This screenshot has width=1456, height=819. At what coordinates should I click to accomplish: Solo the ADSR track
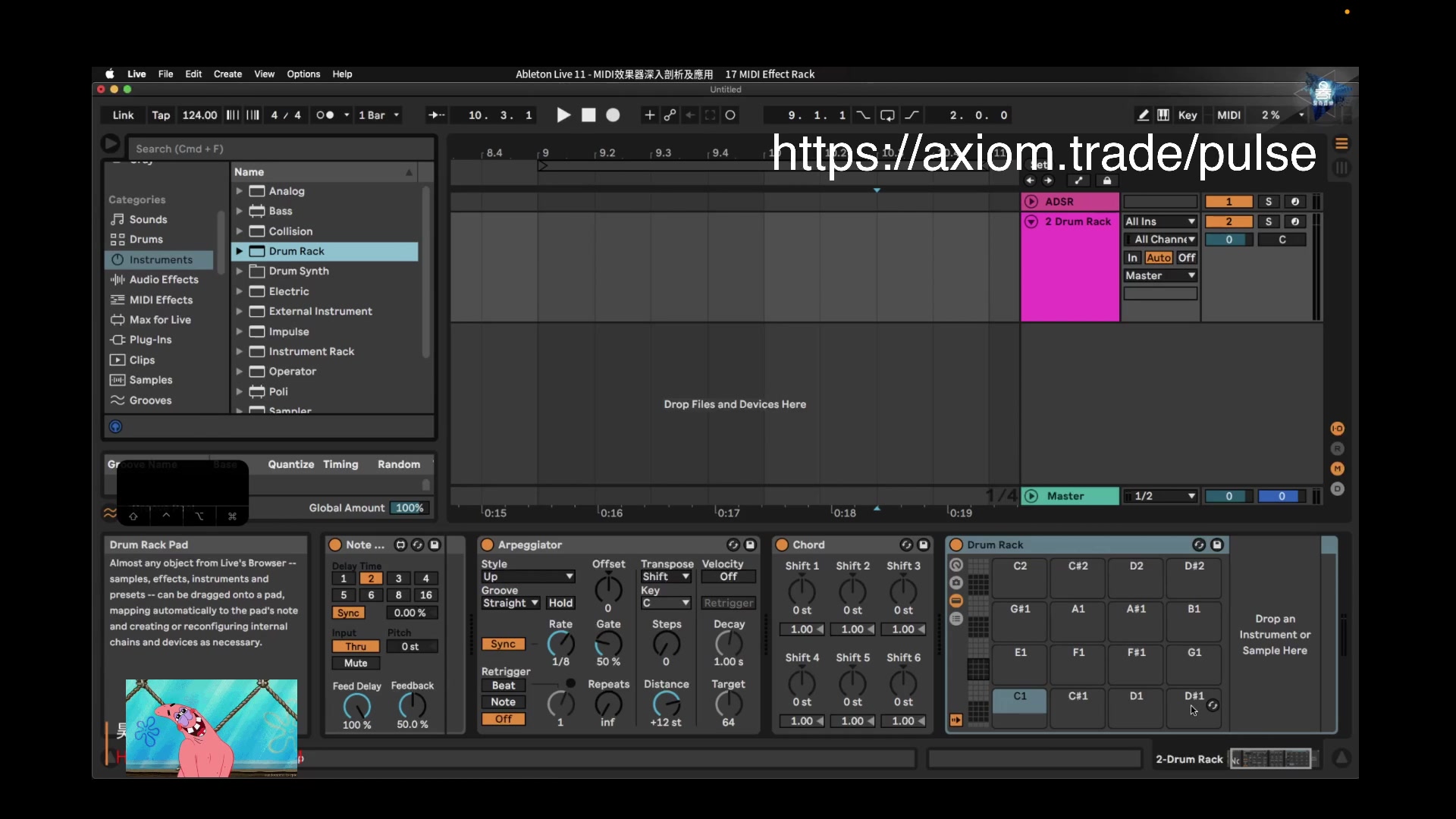(1268, 202)
